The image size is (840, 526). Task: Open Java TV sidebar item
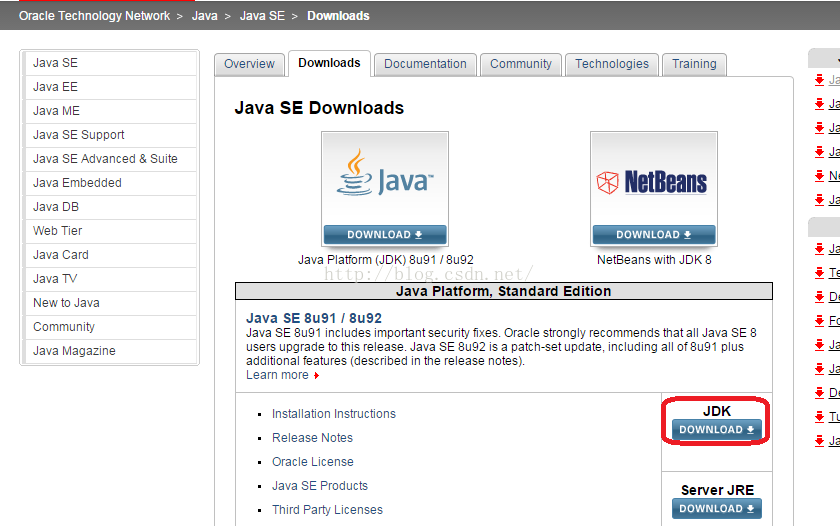pos(110,279)
